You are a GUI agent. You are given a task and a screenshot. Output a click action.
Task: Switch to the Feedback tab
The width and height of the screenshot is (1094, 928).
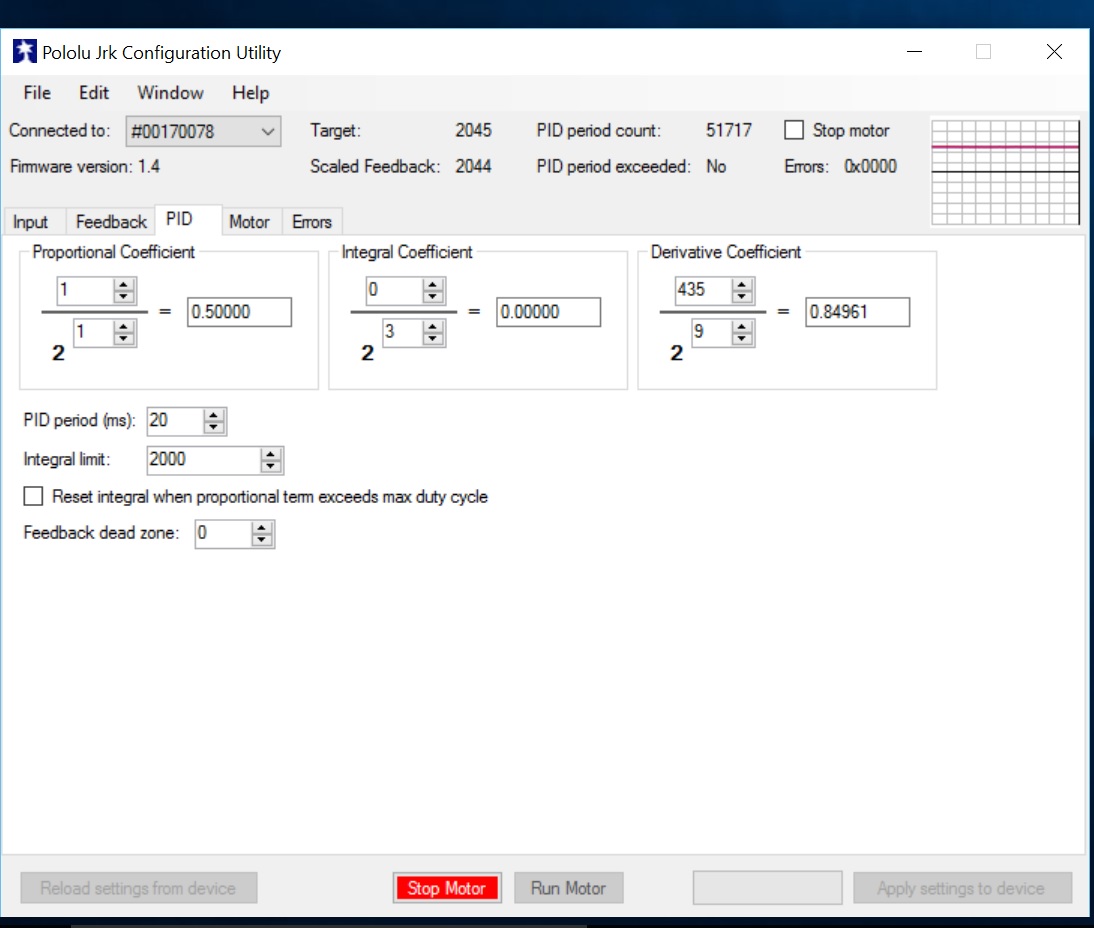coord(111,222)
